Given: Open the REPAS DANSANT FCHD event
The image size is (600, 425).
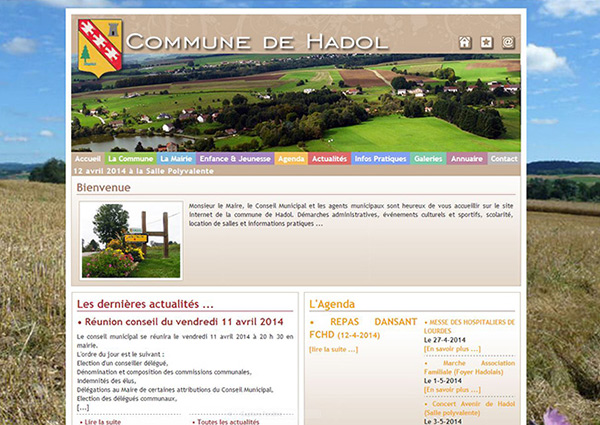Looking at the screenshot, I should point(363,328).
